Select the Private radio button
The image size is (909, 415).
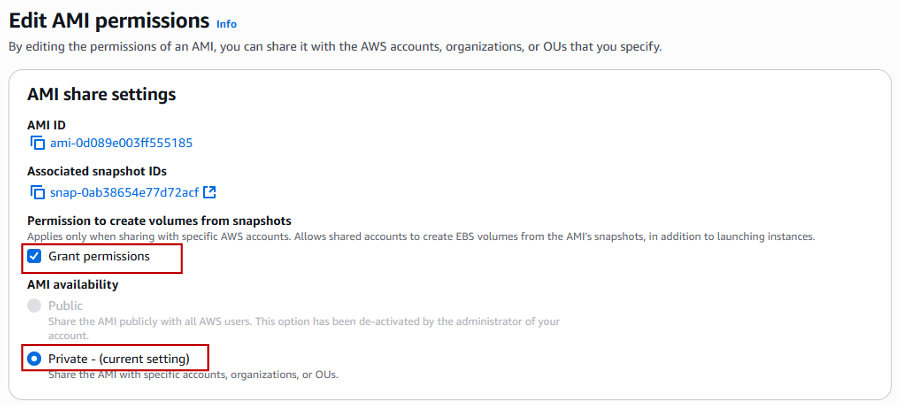(35, 359)
